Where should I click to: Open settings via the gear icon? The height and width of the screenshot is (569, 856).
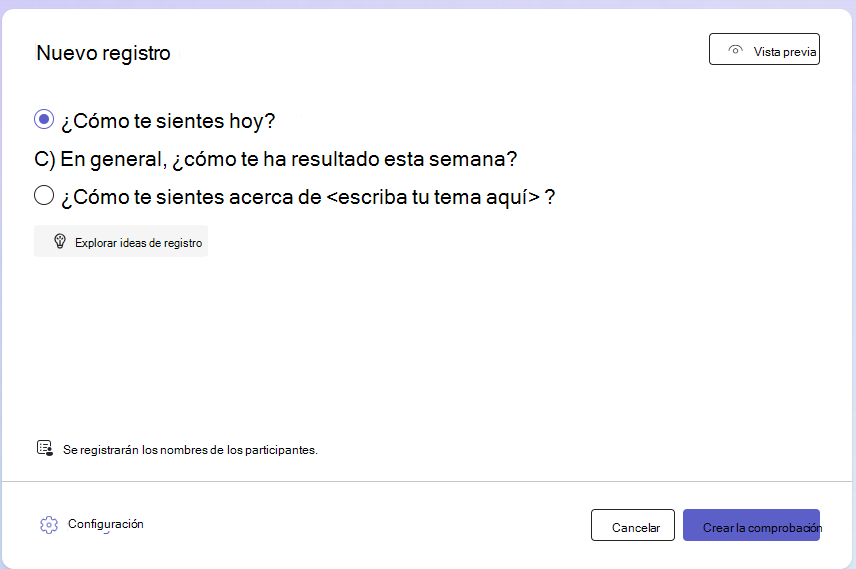[x=49, y=525]
